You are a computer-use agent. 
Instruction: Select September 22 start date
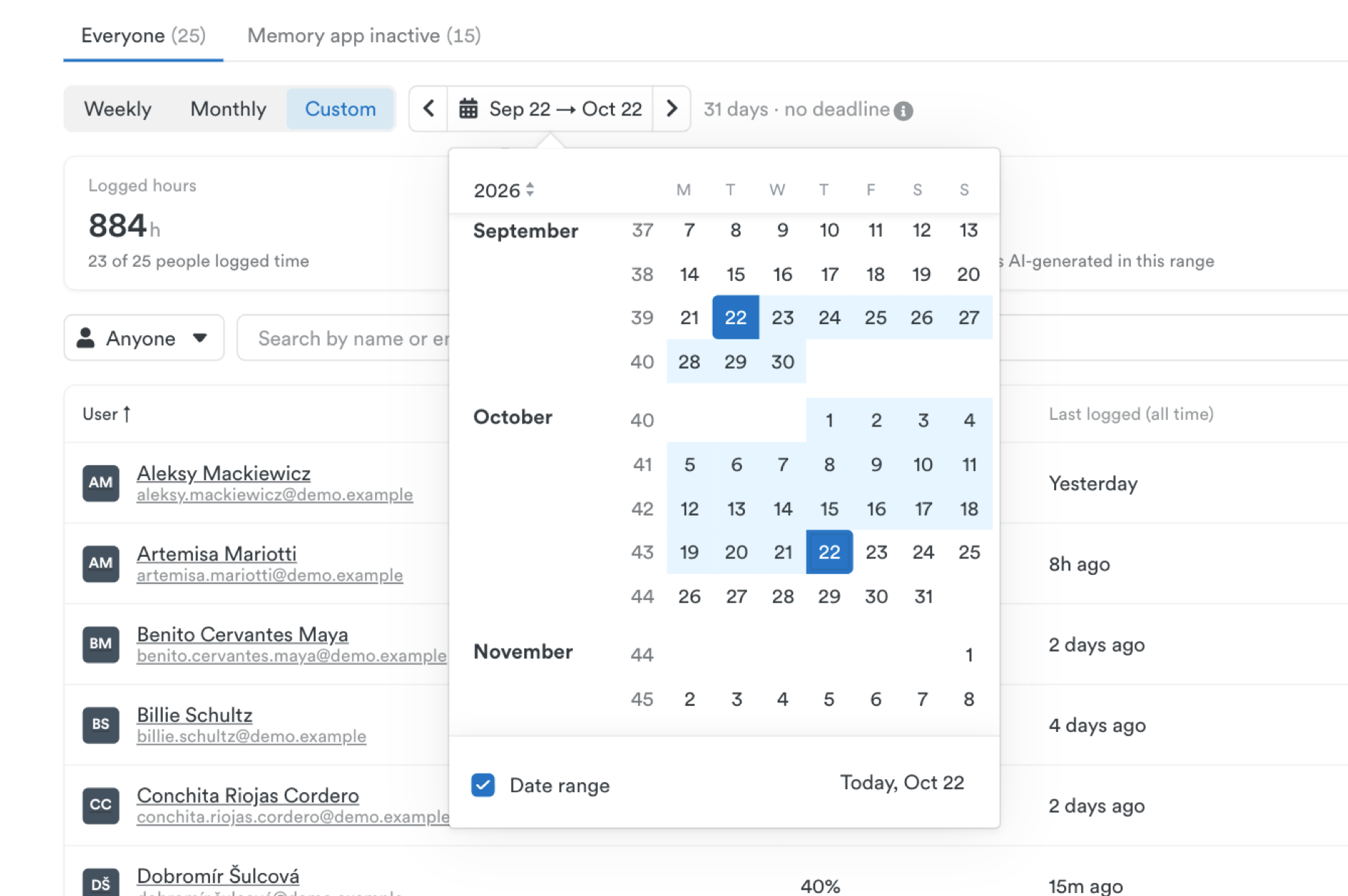click(736, 317)
